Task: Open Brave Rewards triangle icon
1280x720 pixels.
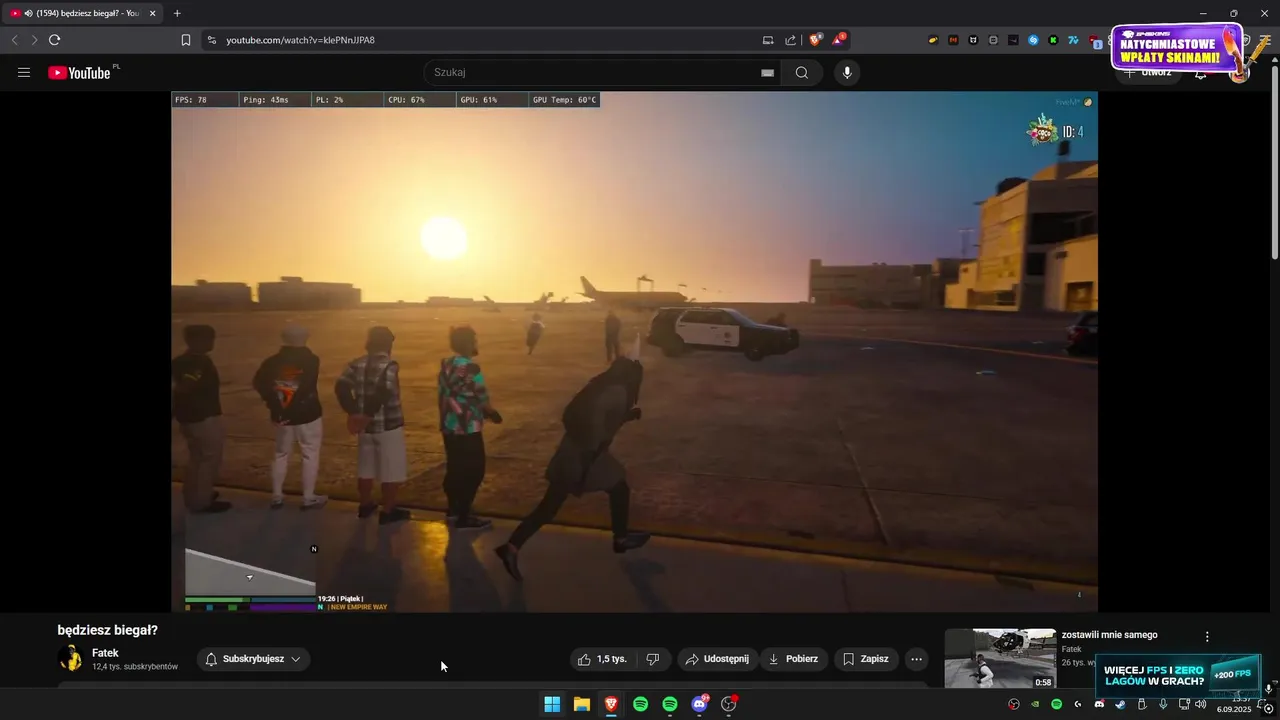Action: point(839,40)
